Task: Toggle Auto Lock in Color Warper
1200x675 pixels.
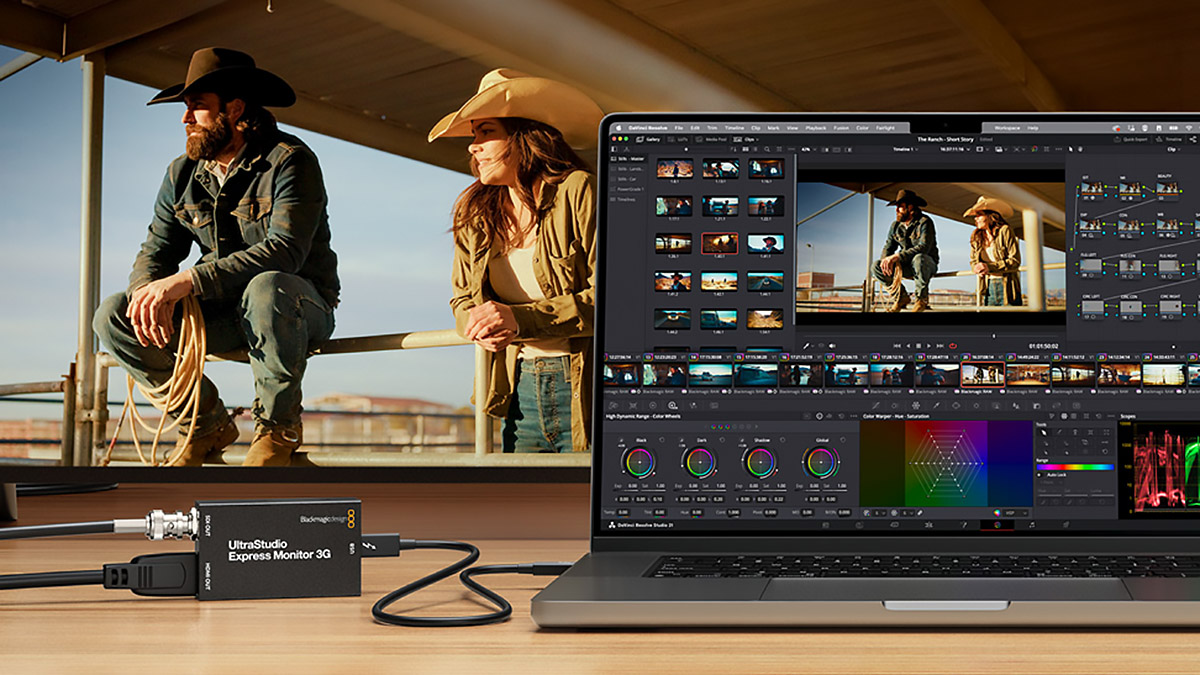Action: pos(1052,475)
